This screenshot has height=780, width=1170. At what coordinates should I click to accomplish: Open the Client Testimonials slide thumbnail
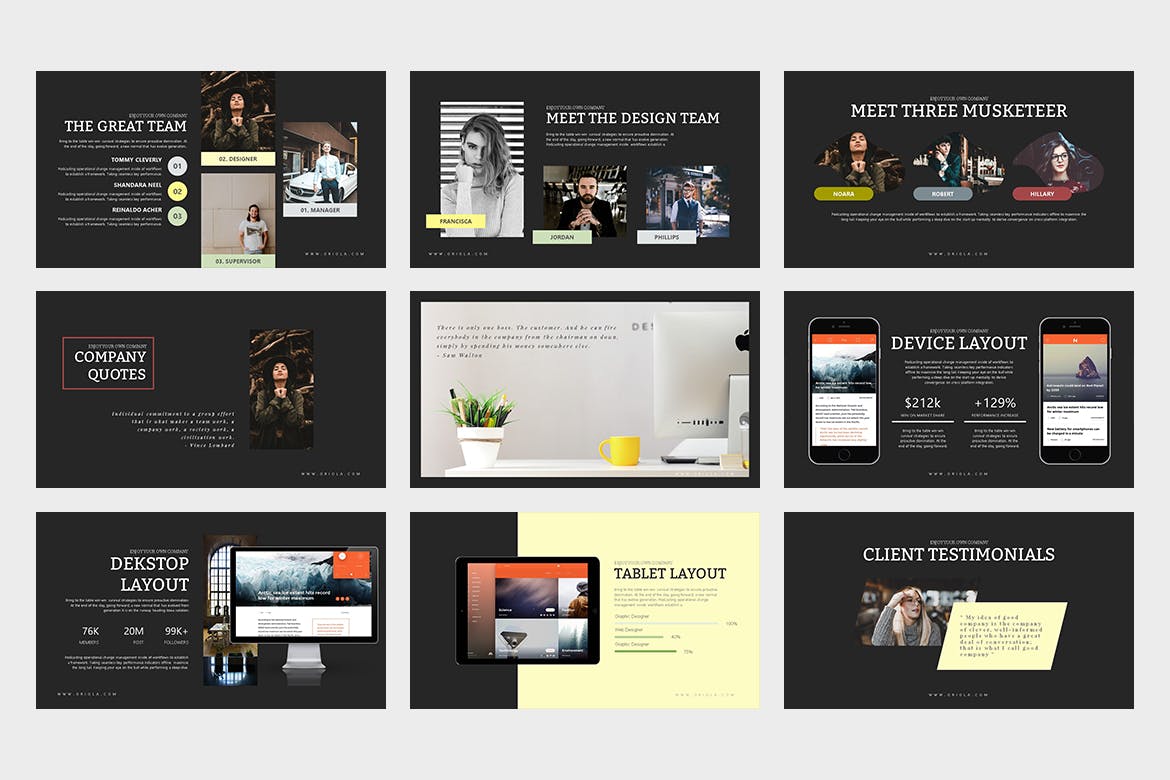tap(958, 610)
